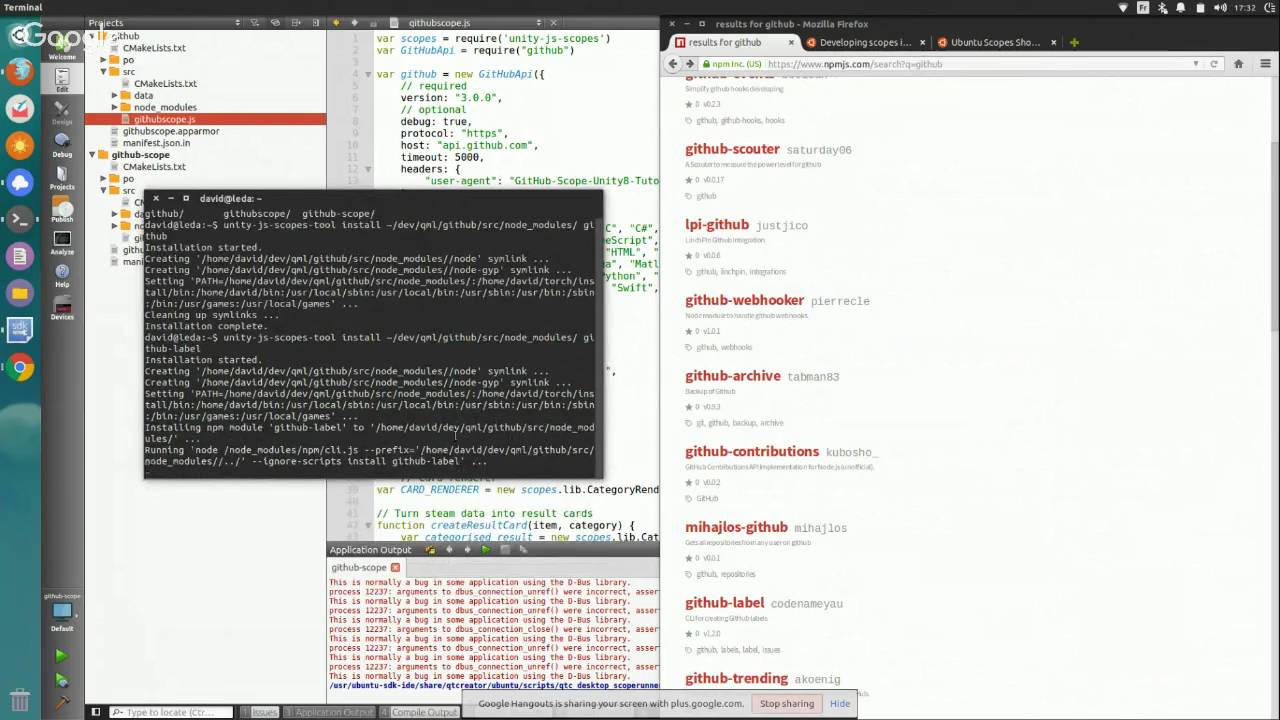This screenshot has width=1280, height=720.
Task: Open the Firefox URL history dropdown arrow
Action: pos(1195,64)
